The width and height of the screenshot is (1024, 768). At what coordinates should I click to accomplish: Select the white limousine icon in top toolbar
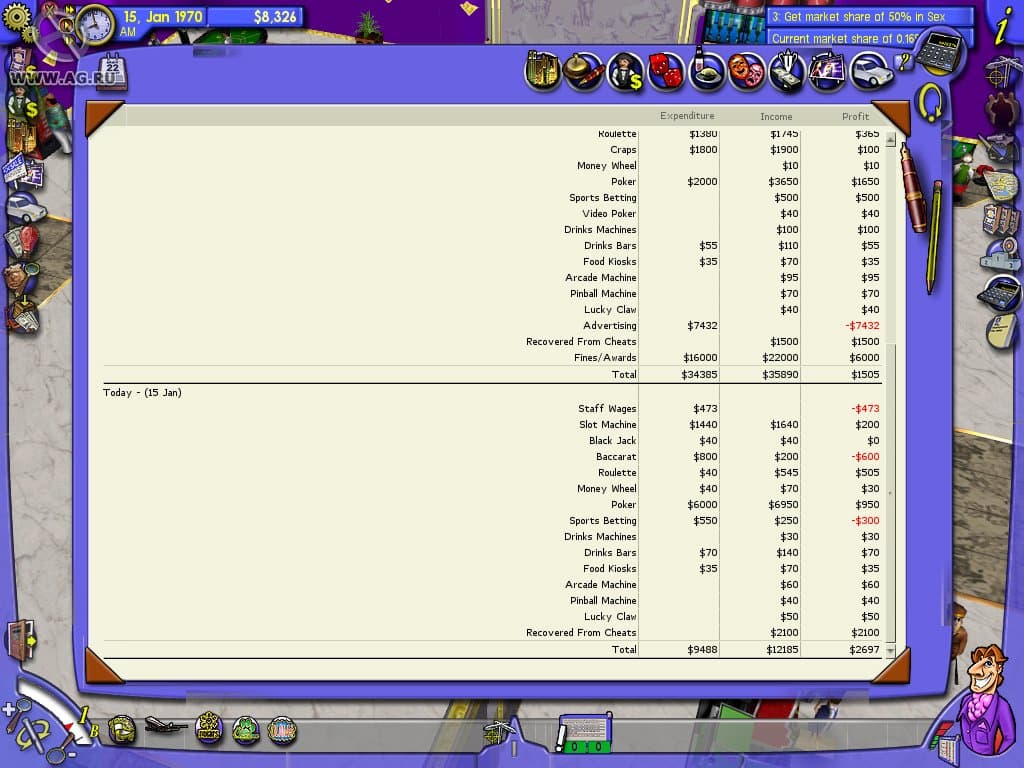coord(869,72)
